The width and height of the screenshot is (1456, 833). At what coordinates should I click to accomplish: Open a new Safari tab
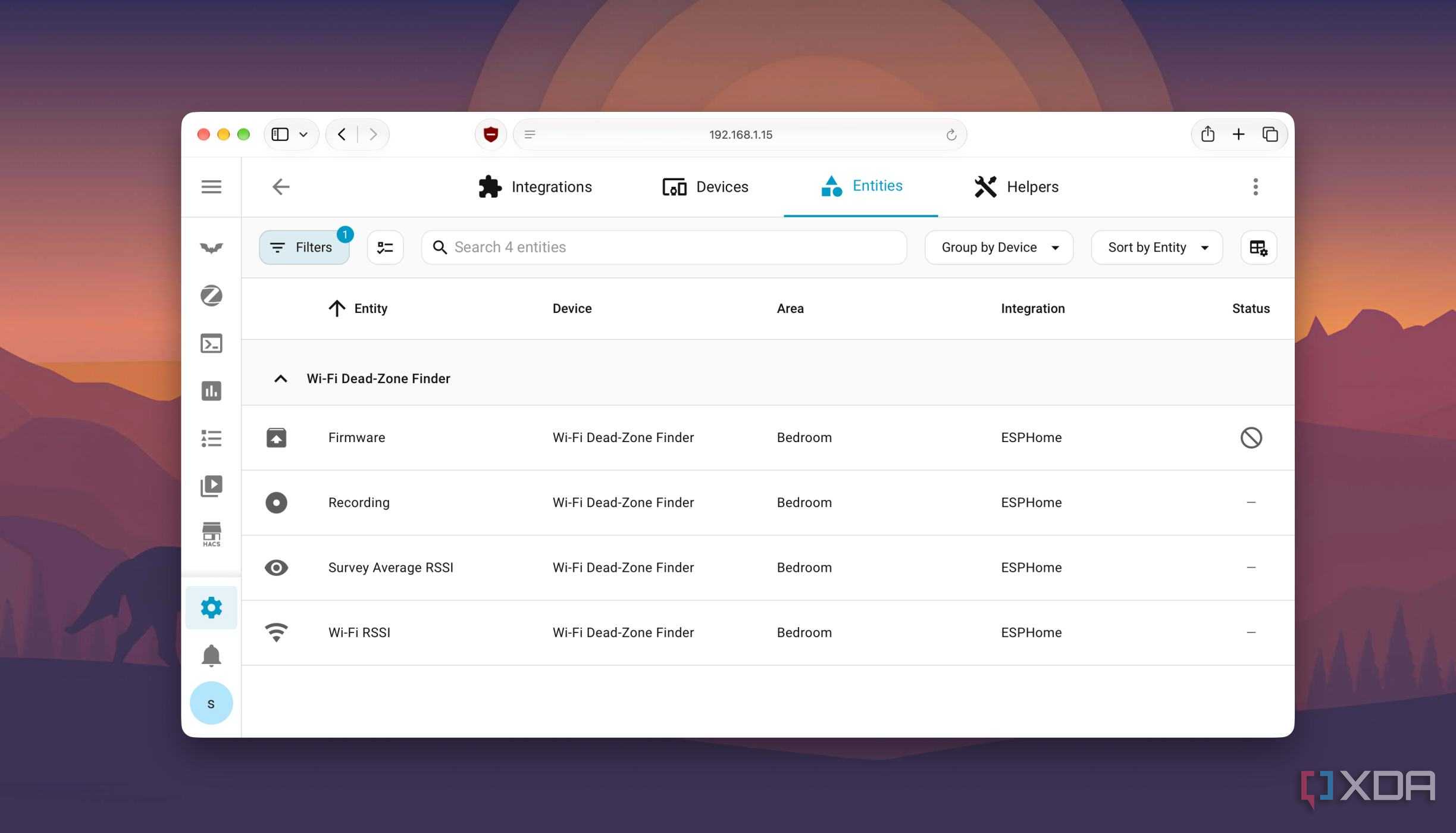click(x=1238, y=134)
